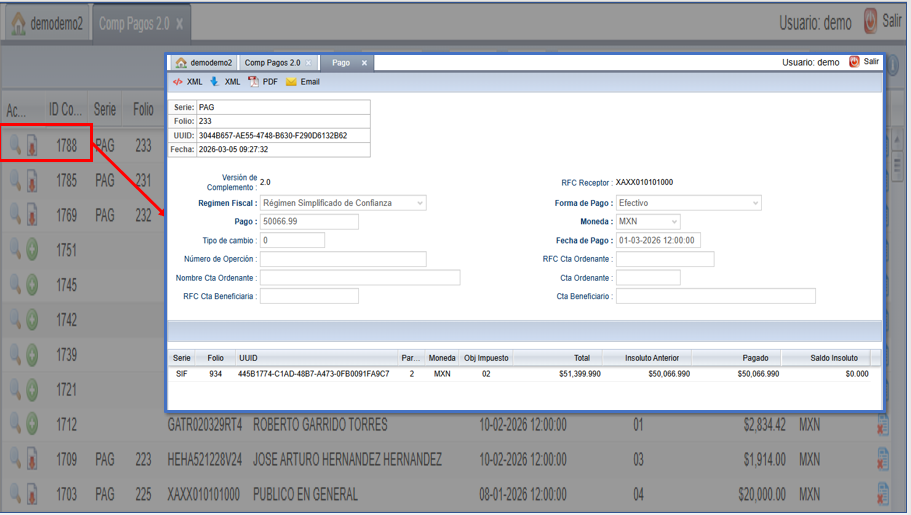Open the Moneda MXN dropdown
The height and width of the screenshot is (515, 911).
(648, 222)
